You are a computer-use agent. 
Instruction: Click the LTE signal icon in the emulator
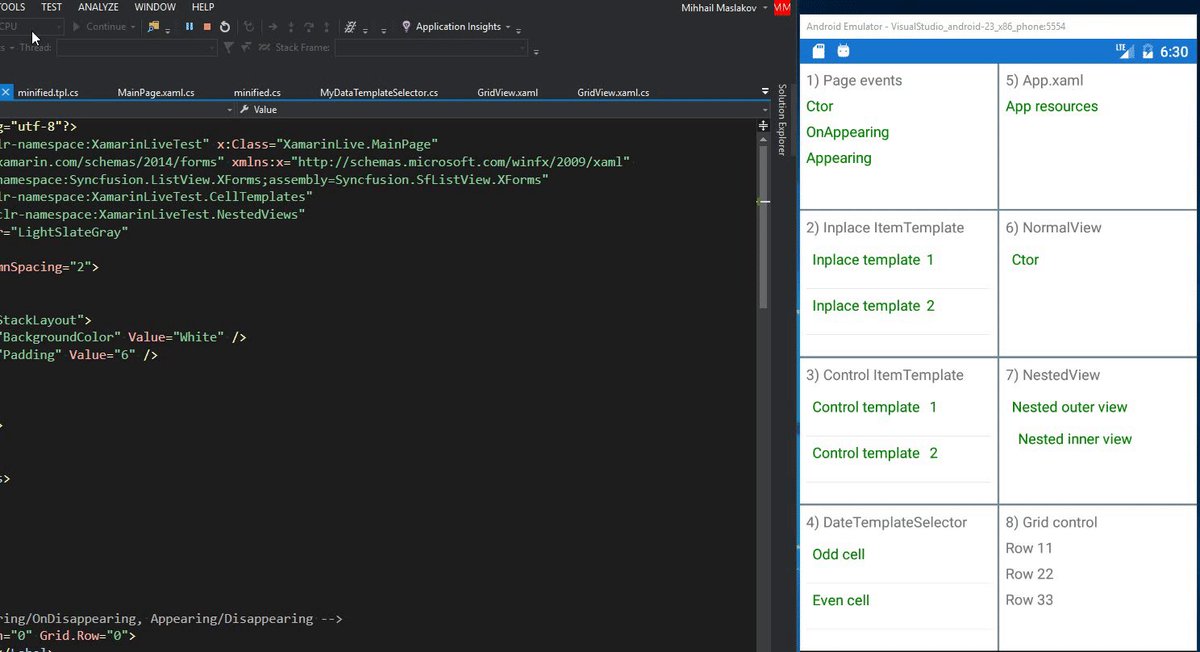click(x=1123, y=50)
